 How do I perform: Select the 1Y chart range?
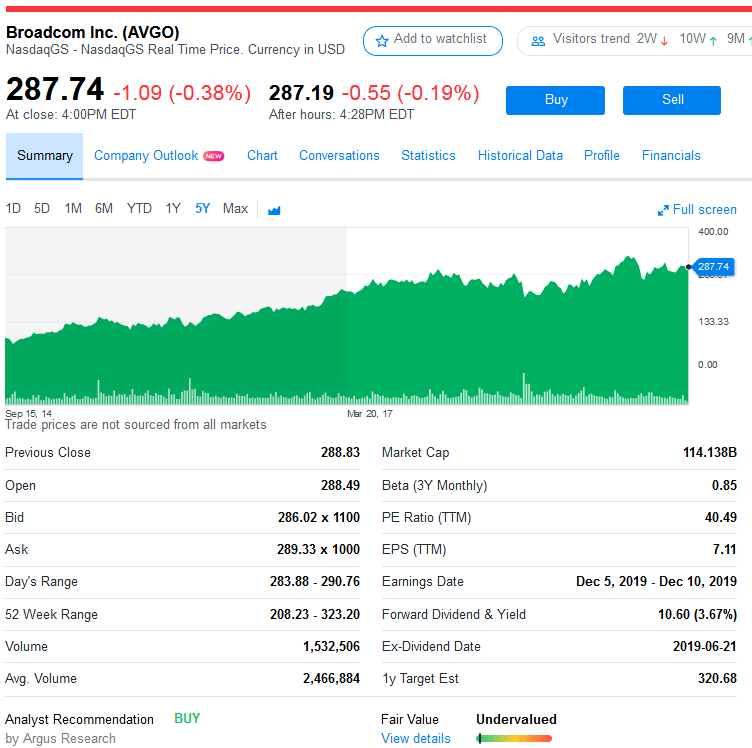pos(173,209)
